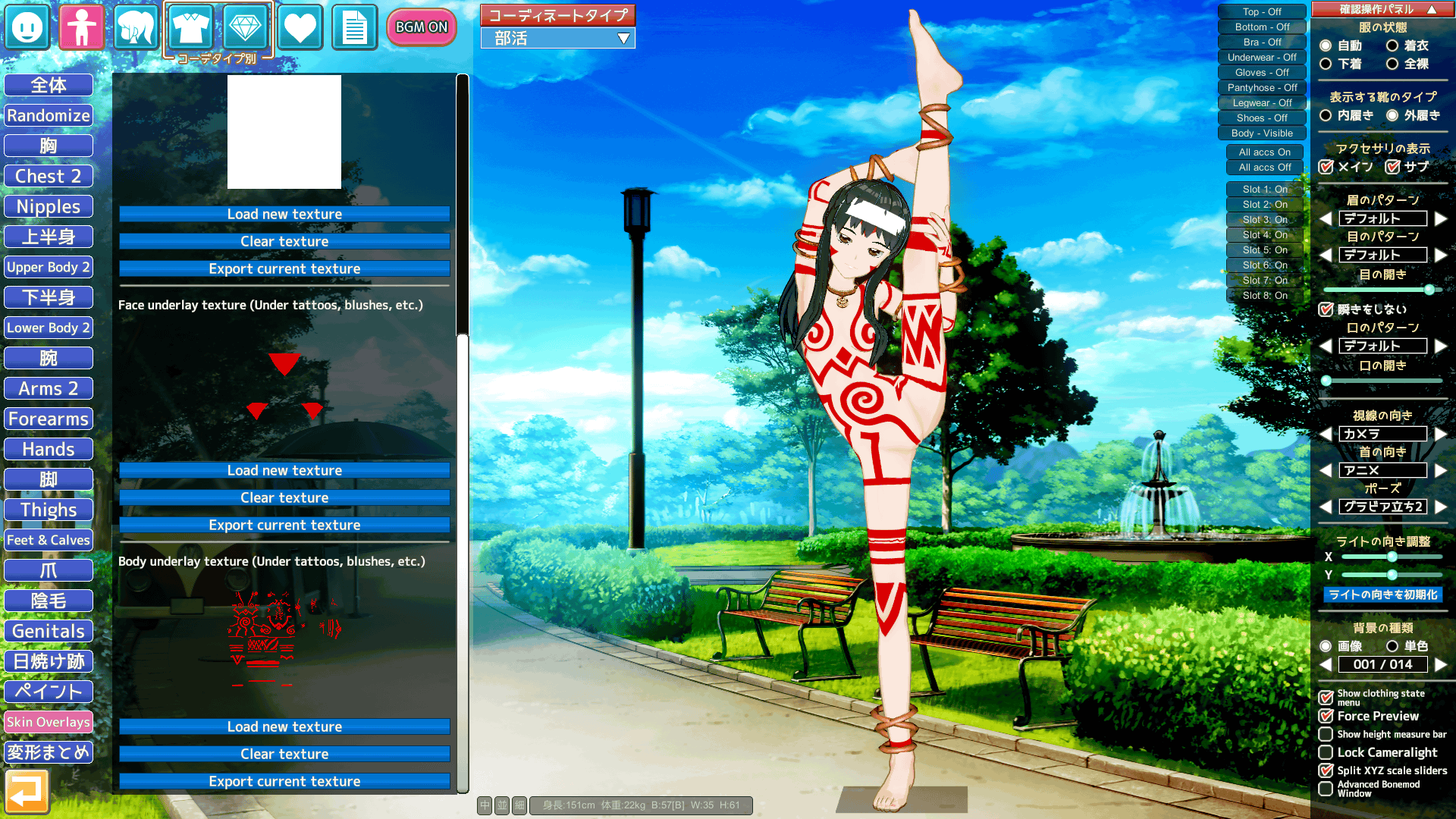
Task: Open the accessories diamond icon
Action: [245, 27]
